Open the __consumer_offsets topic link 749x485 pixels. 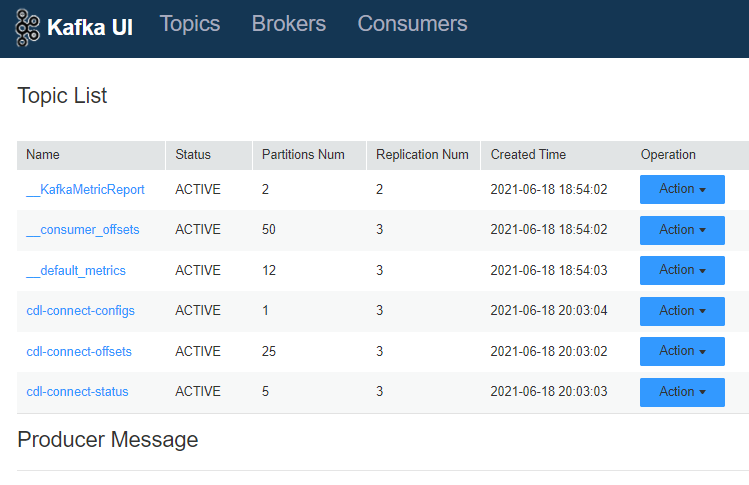(x=83, y=230)
